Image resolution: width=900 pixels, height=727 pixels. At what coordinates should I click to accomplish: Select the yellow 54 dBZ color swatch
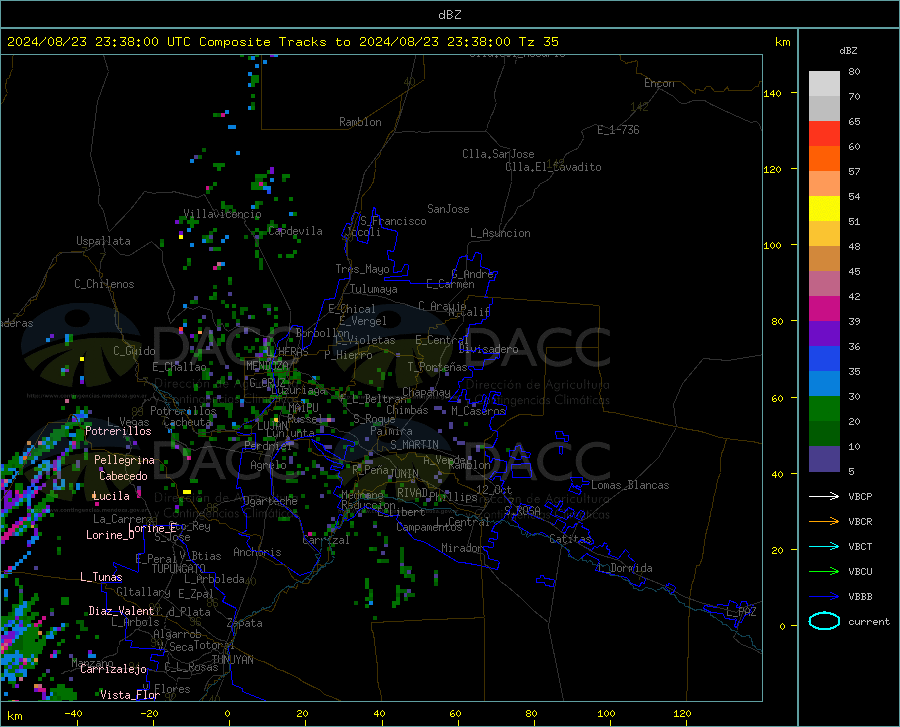tap(824, 209)
